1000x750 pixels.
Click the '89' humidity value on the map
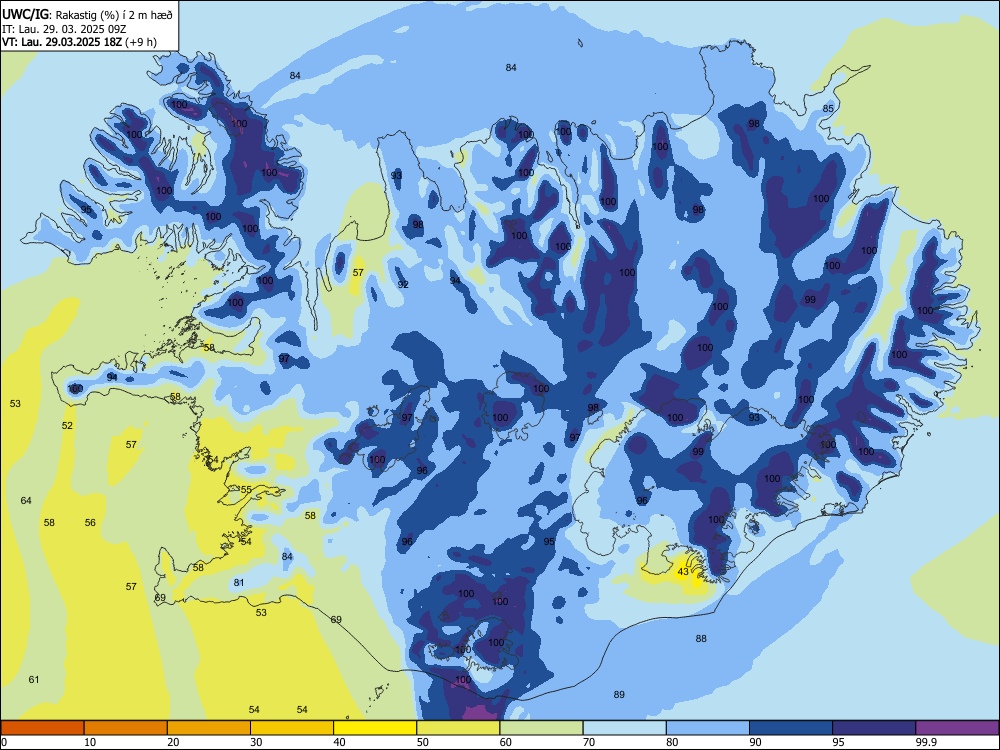pyautogui.click(x=619, y=695)
